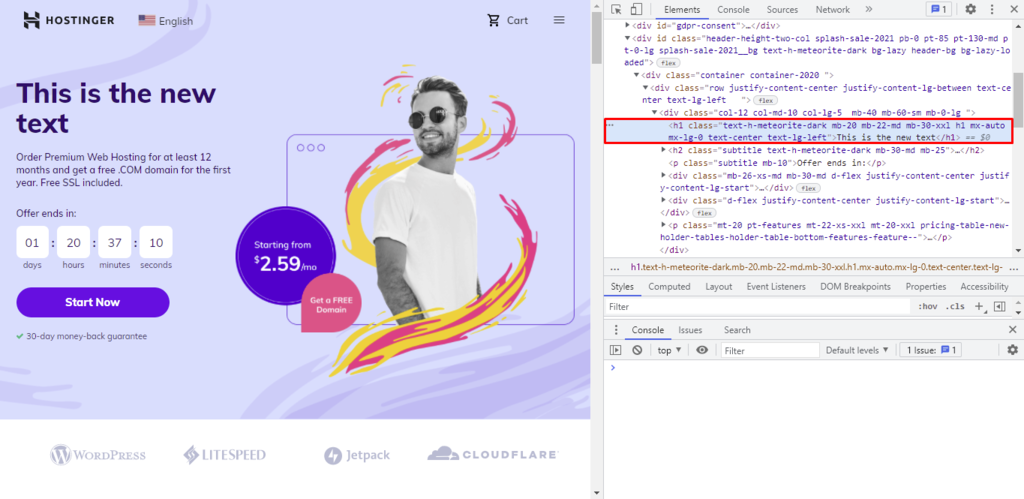
Task: Show console sidebar icon
Action: click(616, 350)
